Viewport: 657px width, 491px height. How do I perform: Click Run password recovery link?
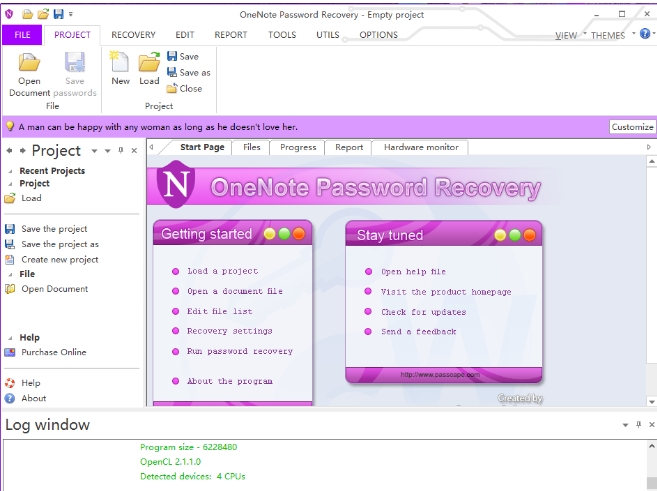pos(240,351)
